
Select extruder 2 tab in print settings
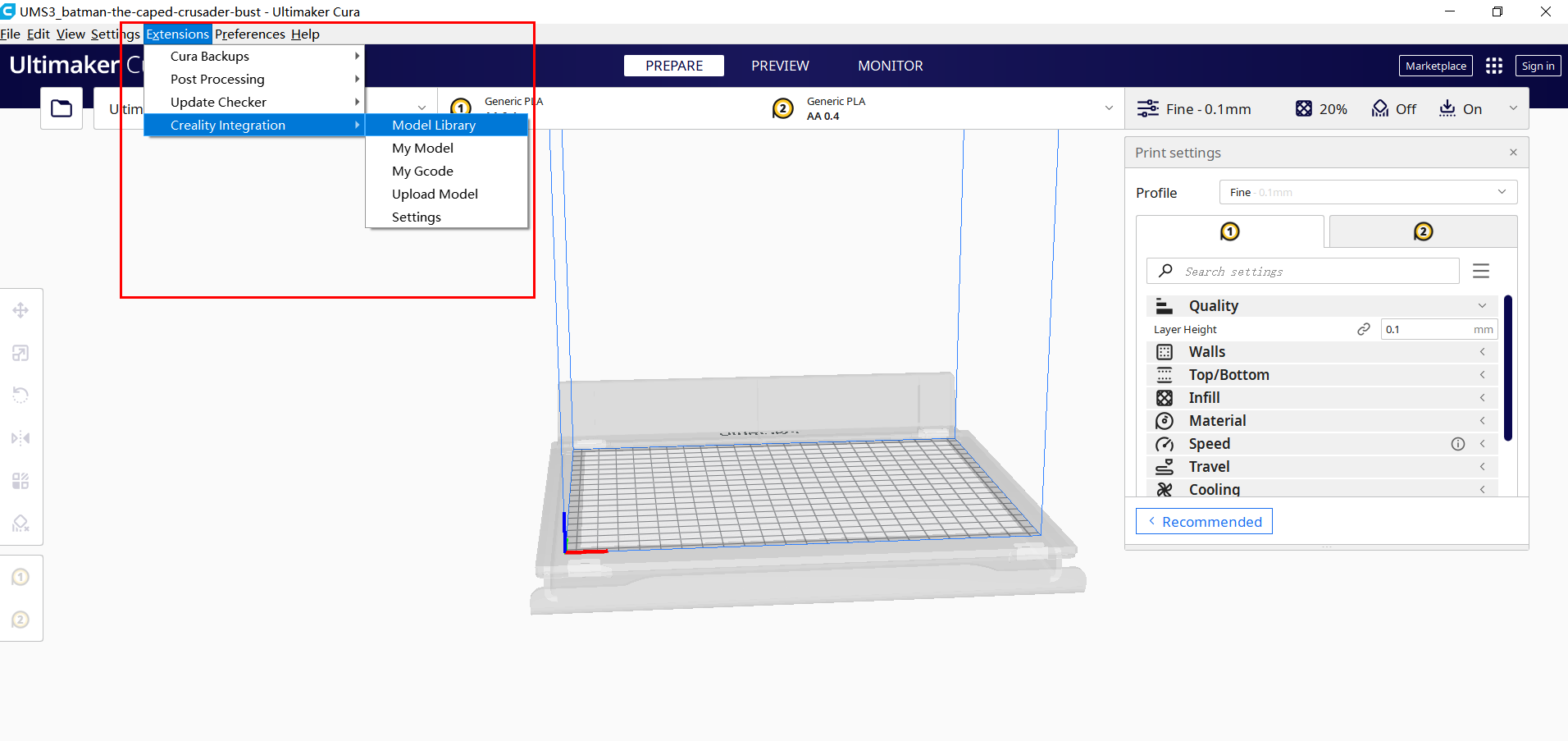[1422, 232]
